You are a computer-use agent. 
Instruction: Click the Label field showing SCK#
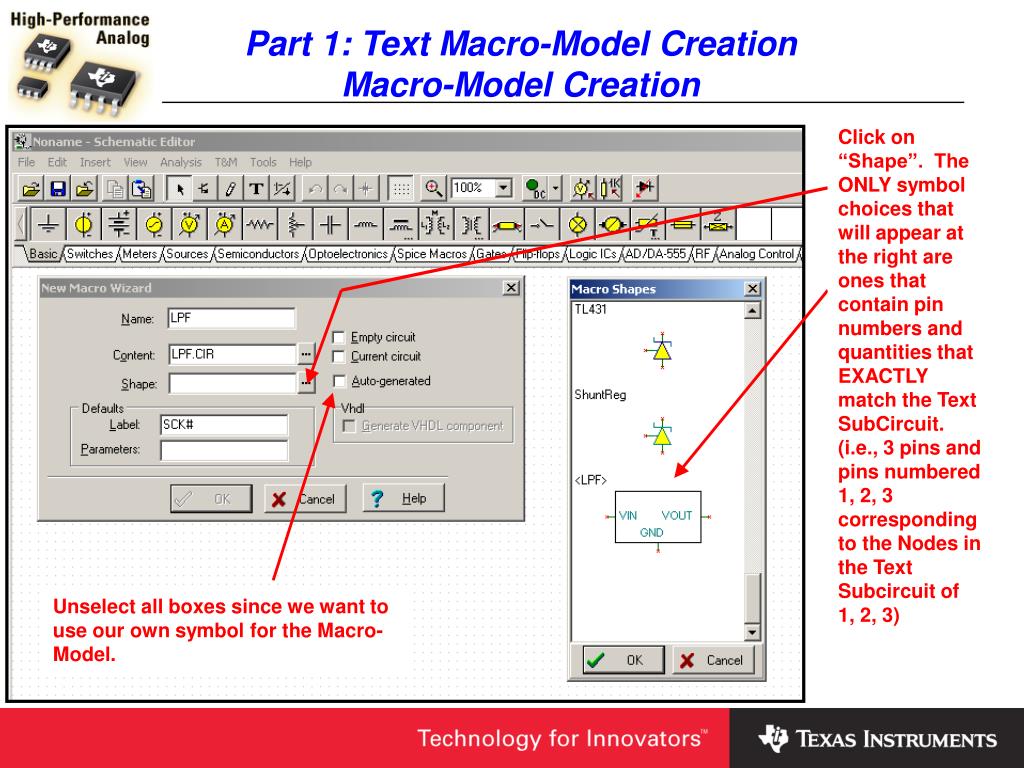tap(224, 424)
